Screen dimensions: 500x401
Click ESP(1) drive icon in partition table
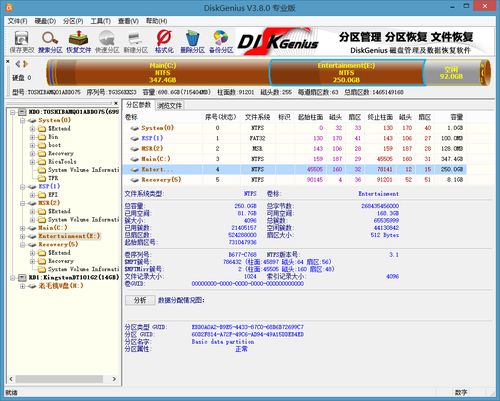(135, 138)
